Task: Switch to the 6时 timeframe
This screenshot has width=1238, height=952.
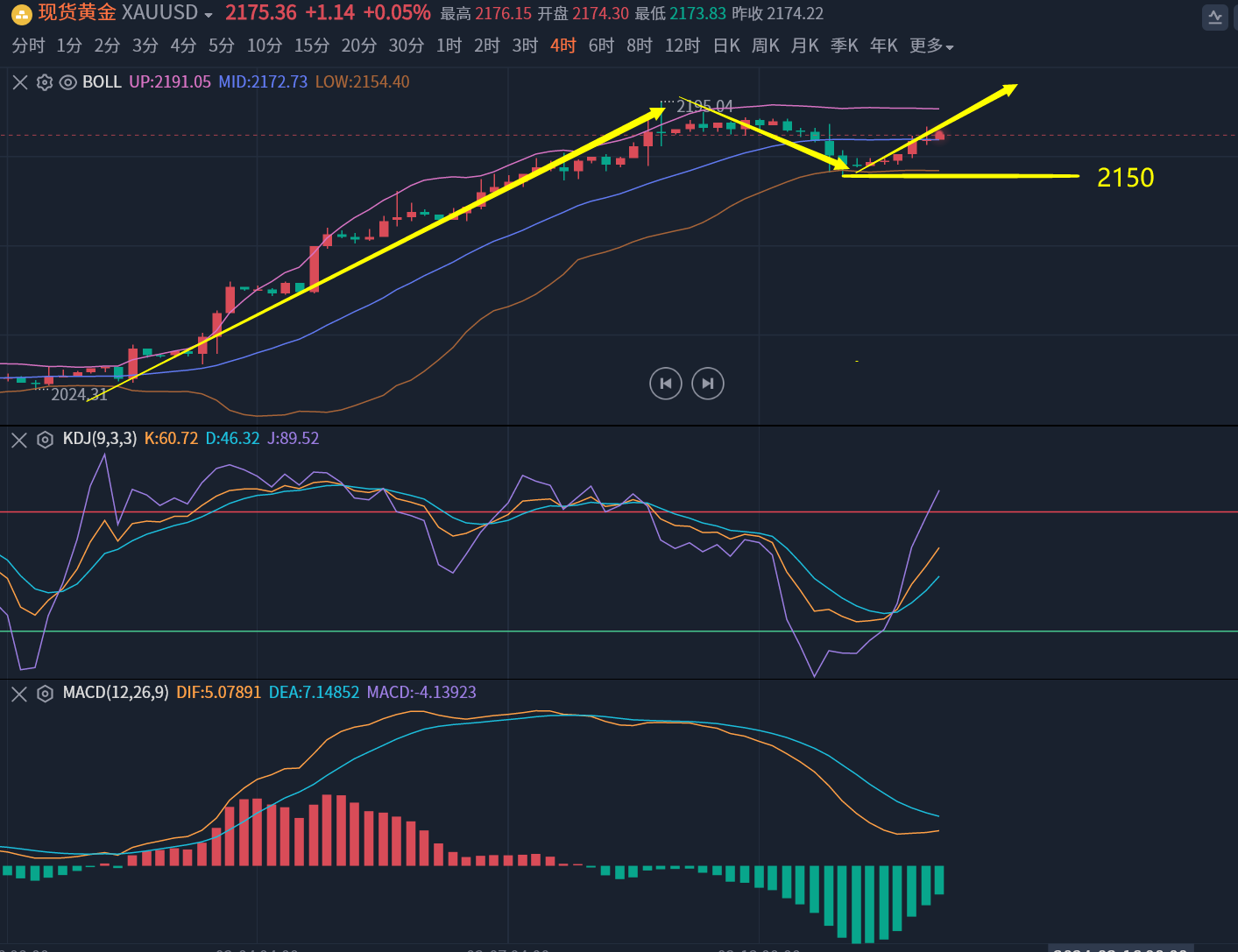Action: click(x=601, y=46)
